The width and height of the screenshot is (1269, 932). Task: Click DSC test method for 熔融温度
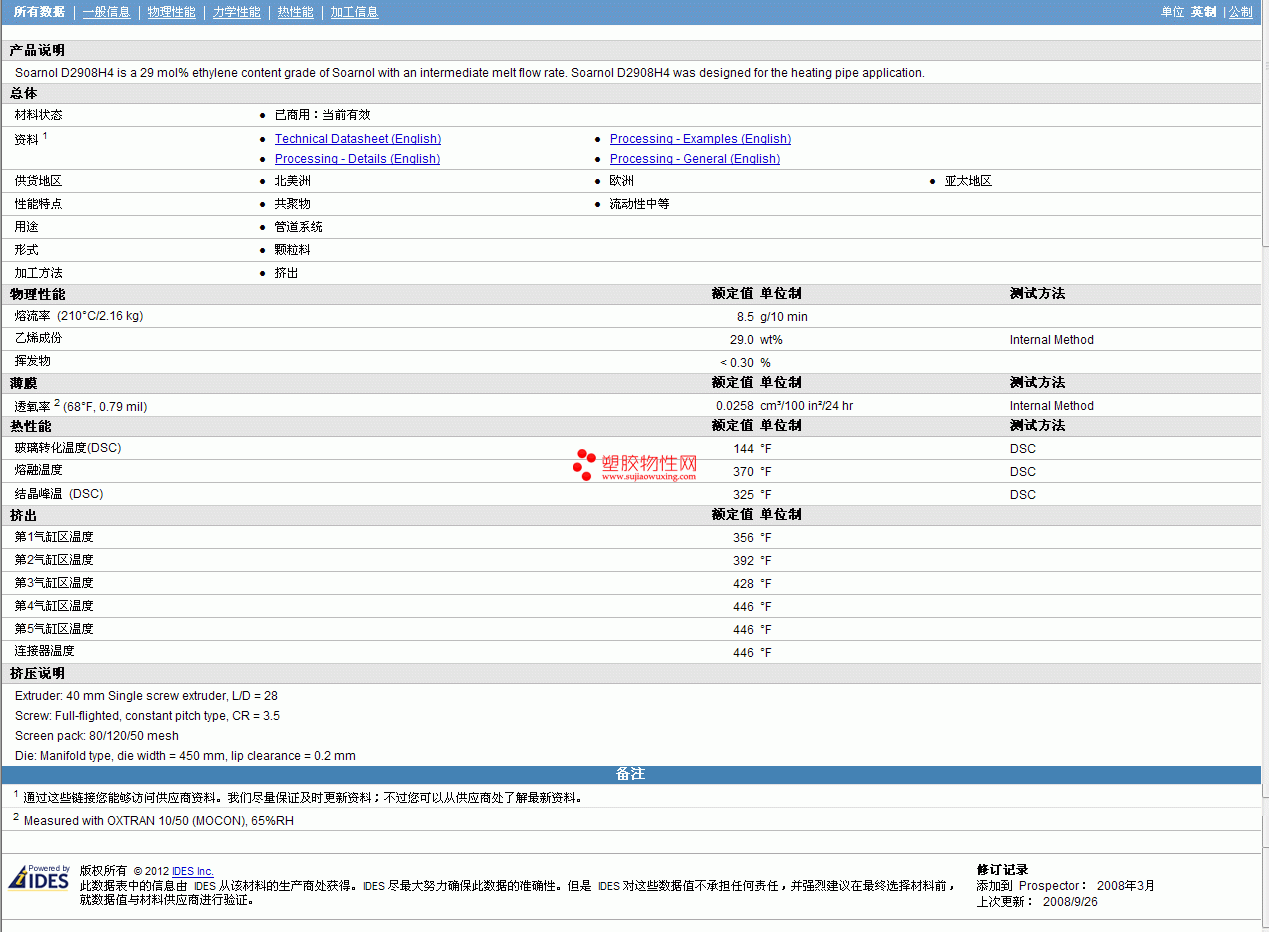coord(1023,472)
